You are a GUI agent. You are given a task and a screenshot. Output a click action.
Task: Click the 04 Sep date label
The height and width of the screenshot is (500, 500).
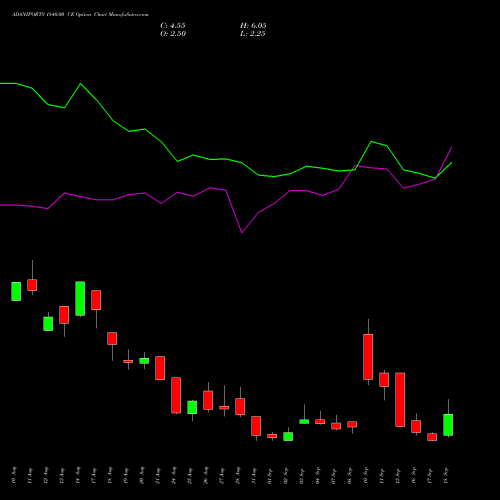pos(318,476)
